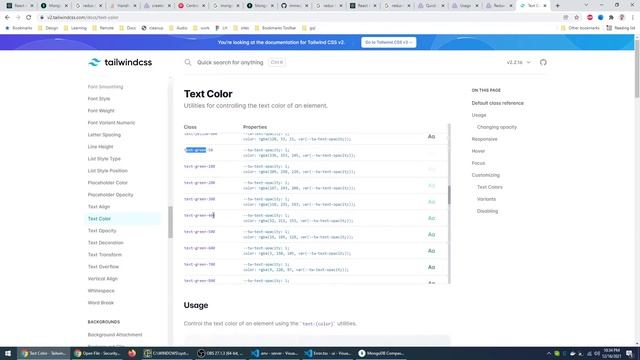This screenshot has width=640, height=360.
Task: Go back with the browser back arrow
Action: click(x=7, y=18)
